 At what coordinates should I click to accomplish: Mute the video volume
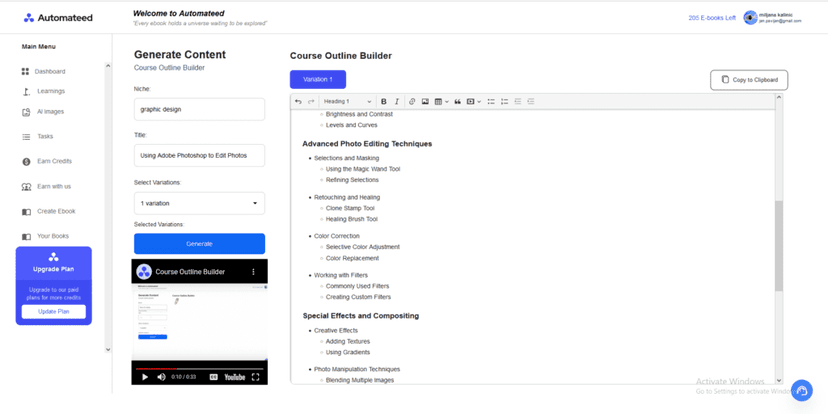point(161,377)
